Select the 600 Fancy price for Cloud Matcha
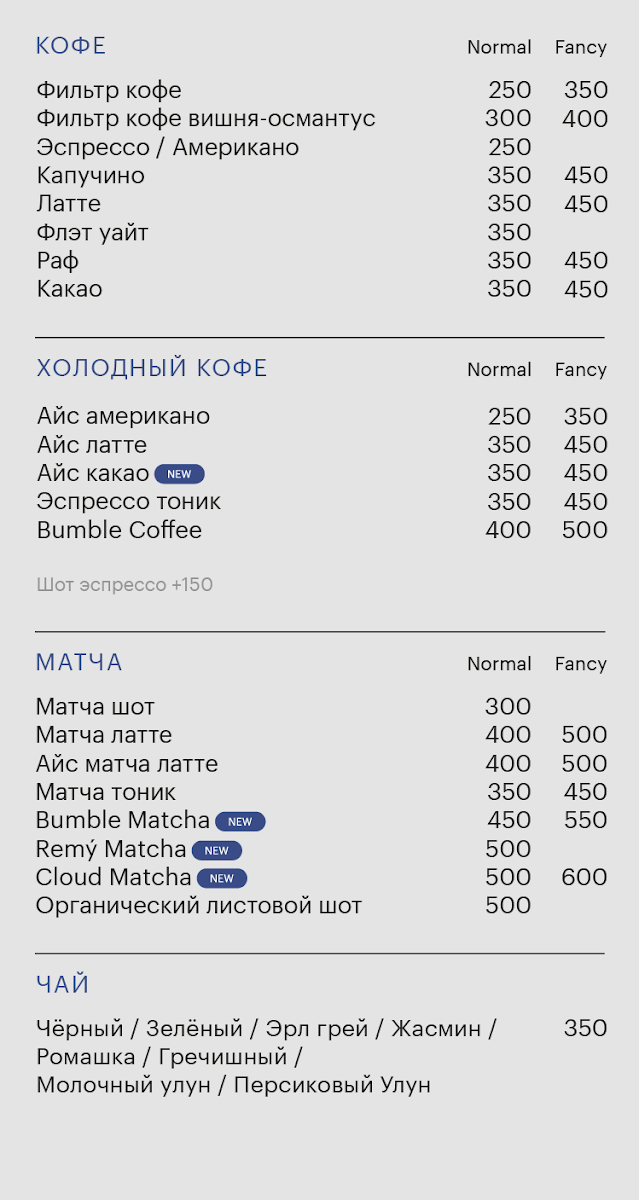This screenshot has height=1200, width=639. pos(584,877)
